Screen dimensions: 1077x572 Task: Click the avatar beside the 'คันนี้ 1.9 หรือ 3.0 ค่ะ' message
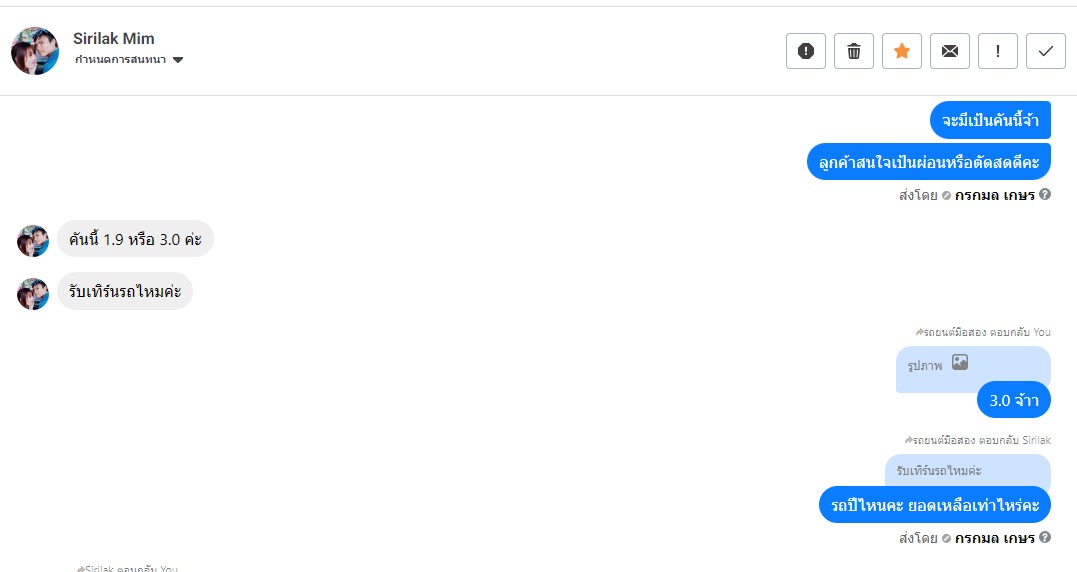click(33, 240)
